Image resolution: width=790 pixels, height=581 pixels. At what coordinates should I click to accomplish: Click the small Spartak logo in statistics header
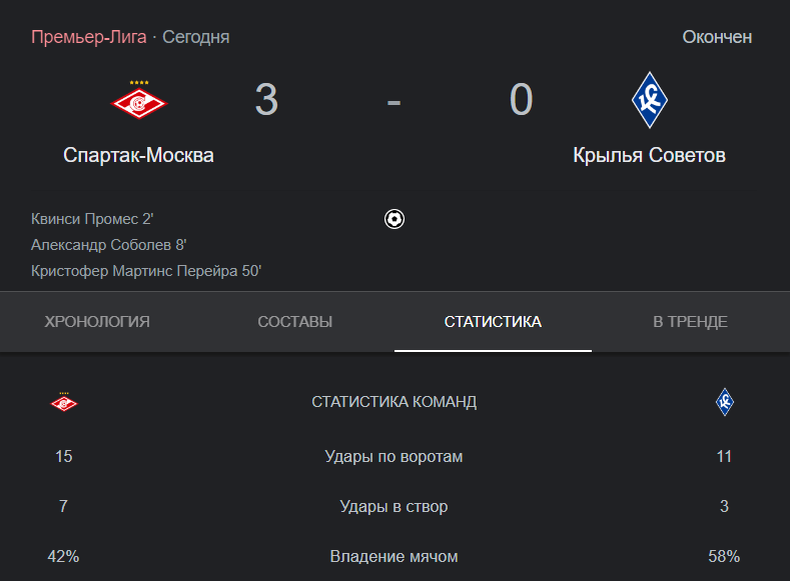64,402
